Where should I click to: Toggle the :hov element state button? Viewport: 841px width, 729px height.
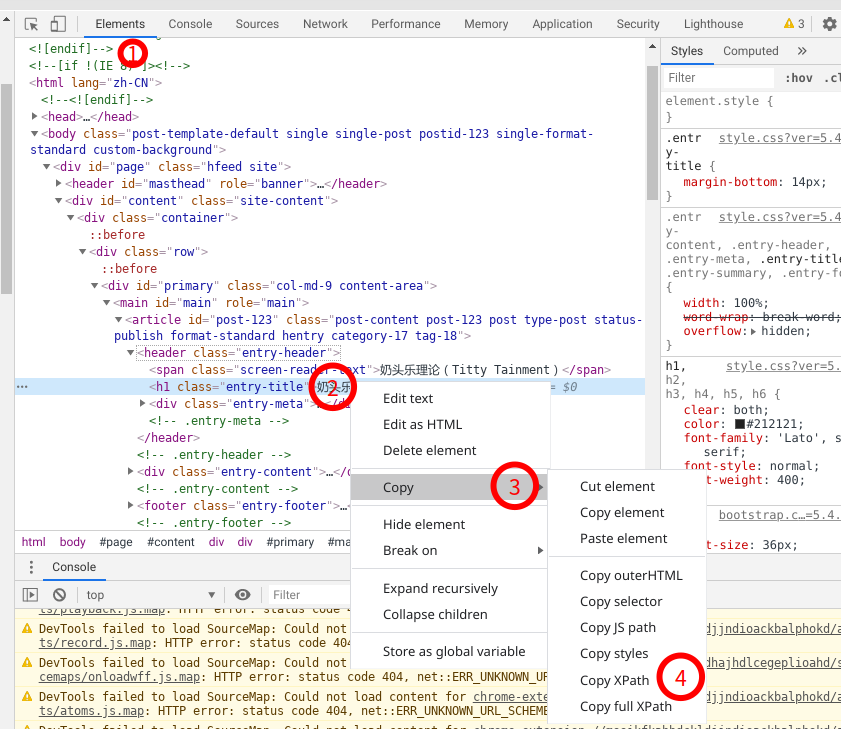799,78
